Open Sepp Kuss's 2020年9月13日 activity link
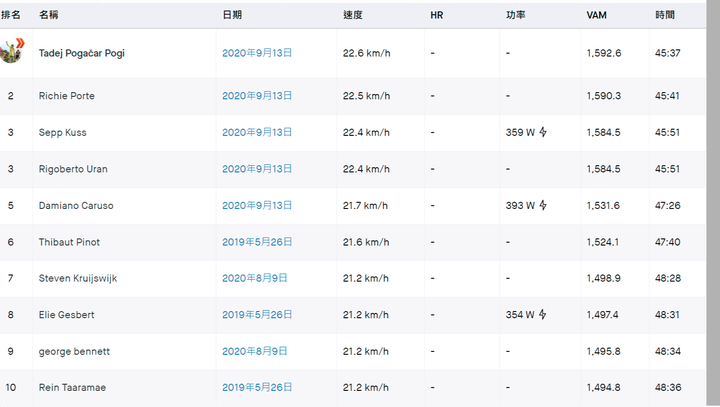 257,132
